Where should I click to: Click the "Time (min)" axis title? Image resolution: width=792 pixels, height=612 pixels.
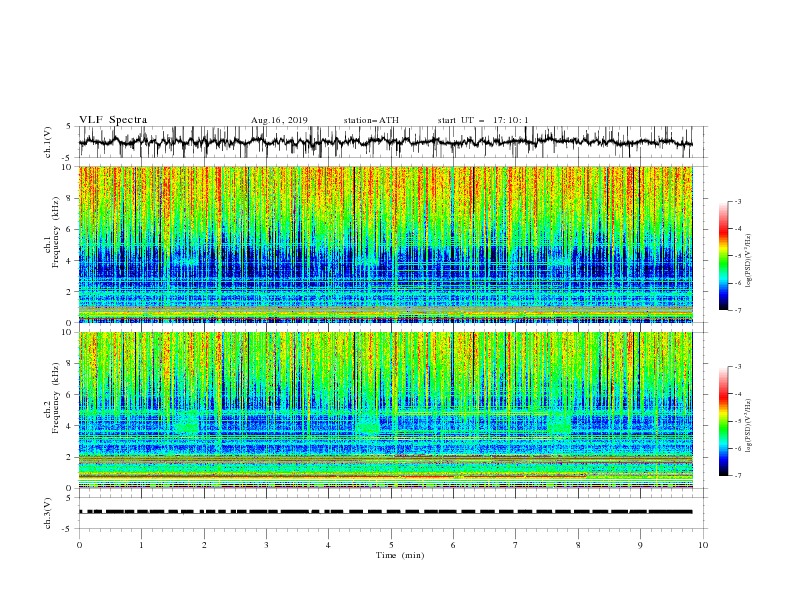point(400,555)
